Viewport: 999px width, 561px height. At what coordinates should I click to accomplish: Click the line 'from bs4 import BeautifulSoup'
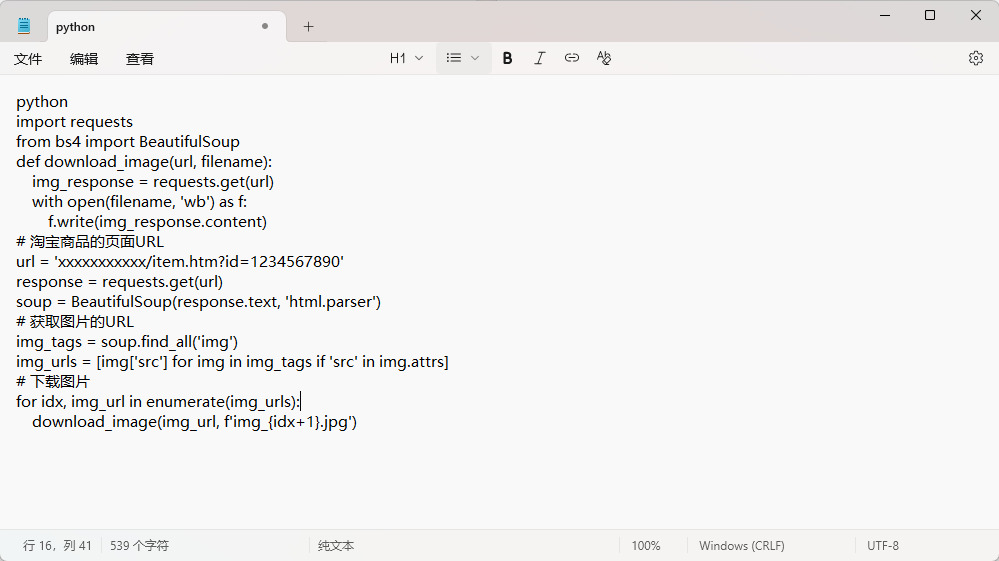(x=128, y=141)
